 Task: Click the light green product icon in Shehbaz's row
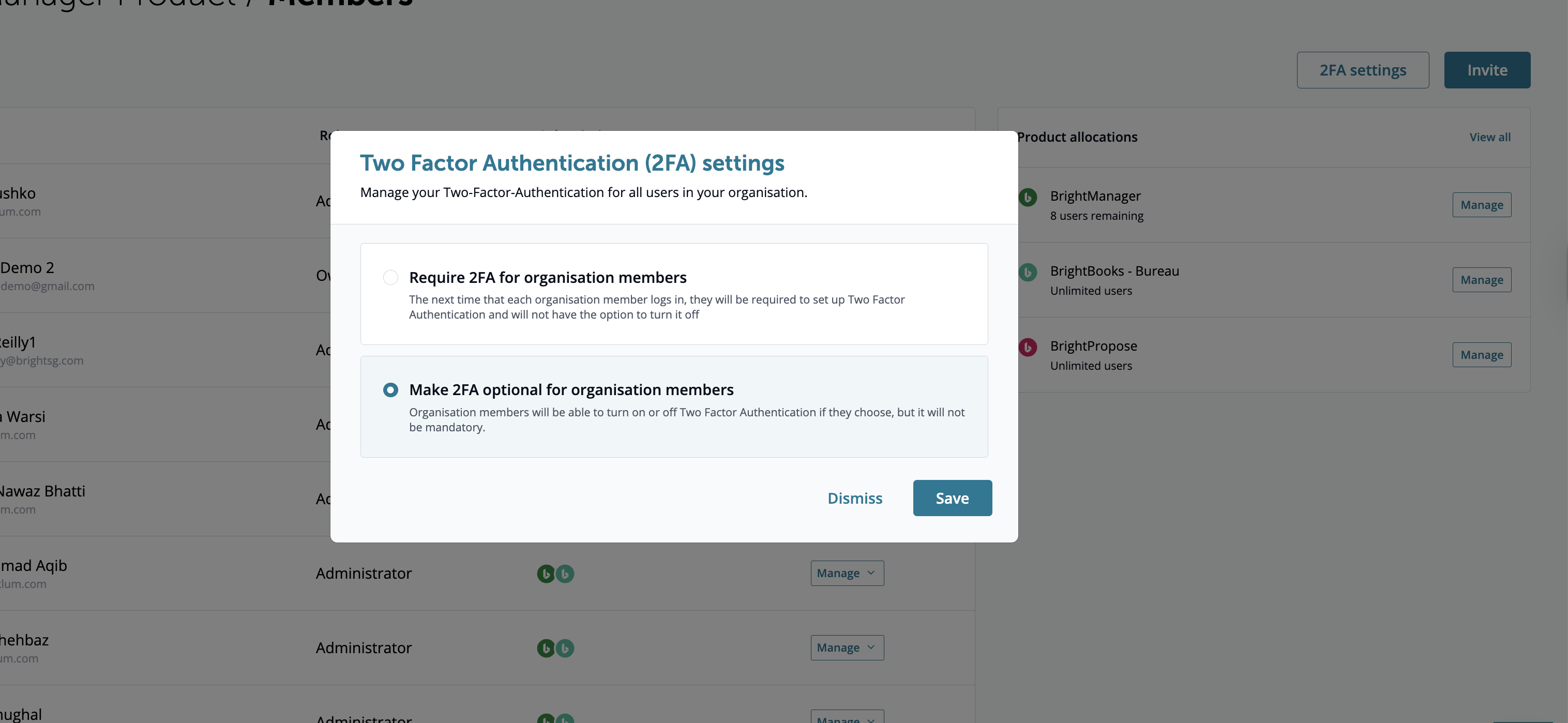pos(565,648)
